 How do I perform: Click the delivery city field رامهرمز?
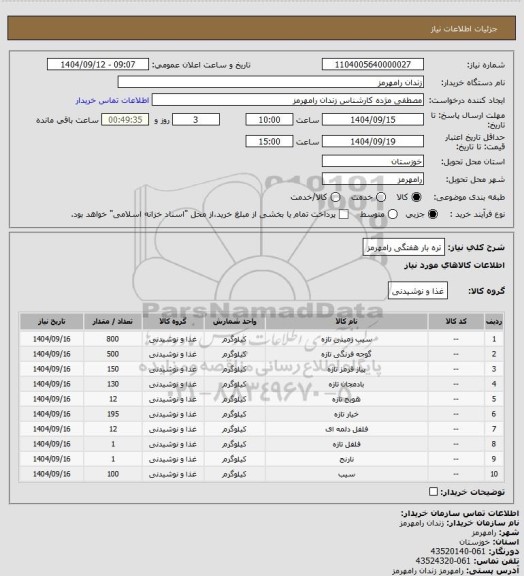click(x=373, y=179)
